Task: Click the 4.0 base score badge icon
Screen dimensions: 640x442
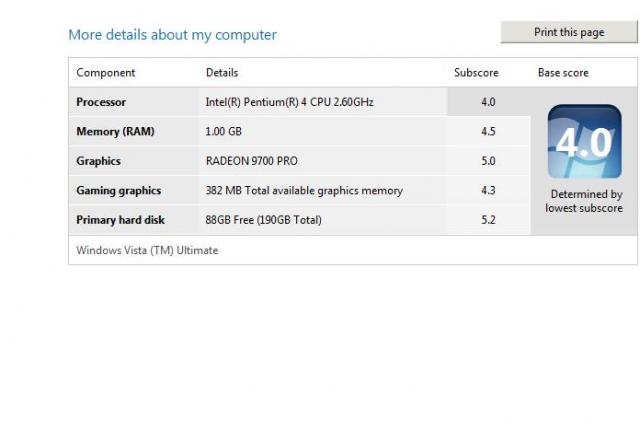Action: (584, 142)
